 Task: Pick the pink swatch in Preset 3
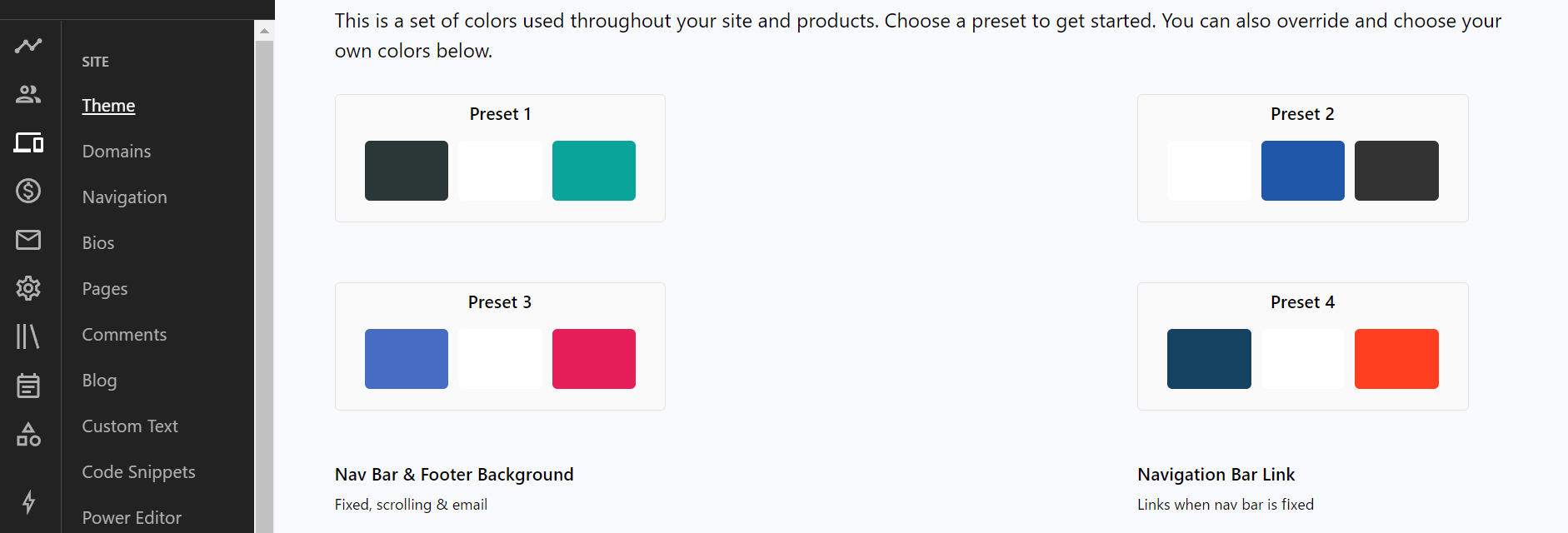[x=594, y=359]
